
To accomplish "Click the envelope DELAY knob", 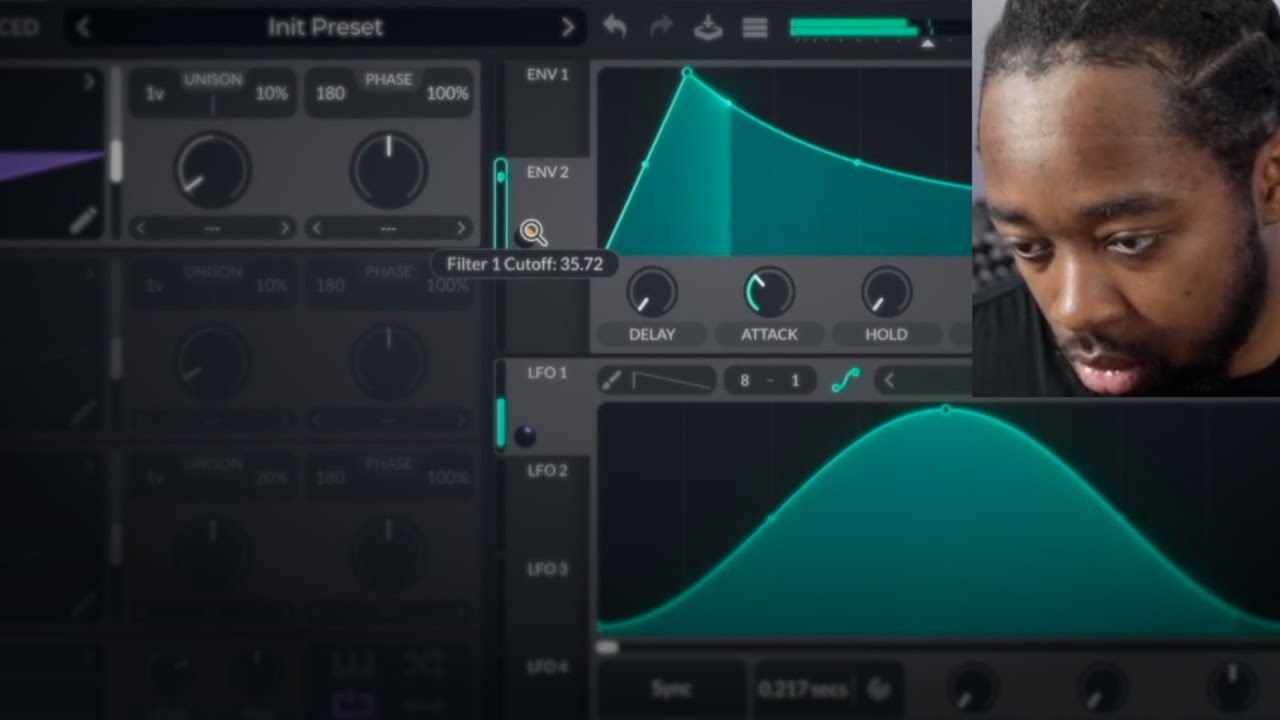I will tap(651, 293).
